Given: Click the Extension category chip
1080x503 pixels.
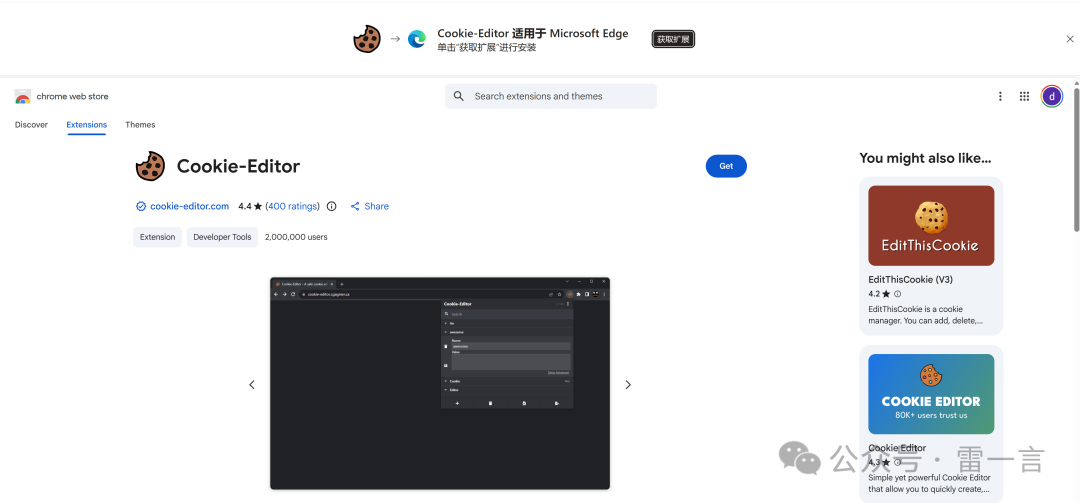Looking at the screenshot, I should 158,237.
